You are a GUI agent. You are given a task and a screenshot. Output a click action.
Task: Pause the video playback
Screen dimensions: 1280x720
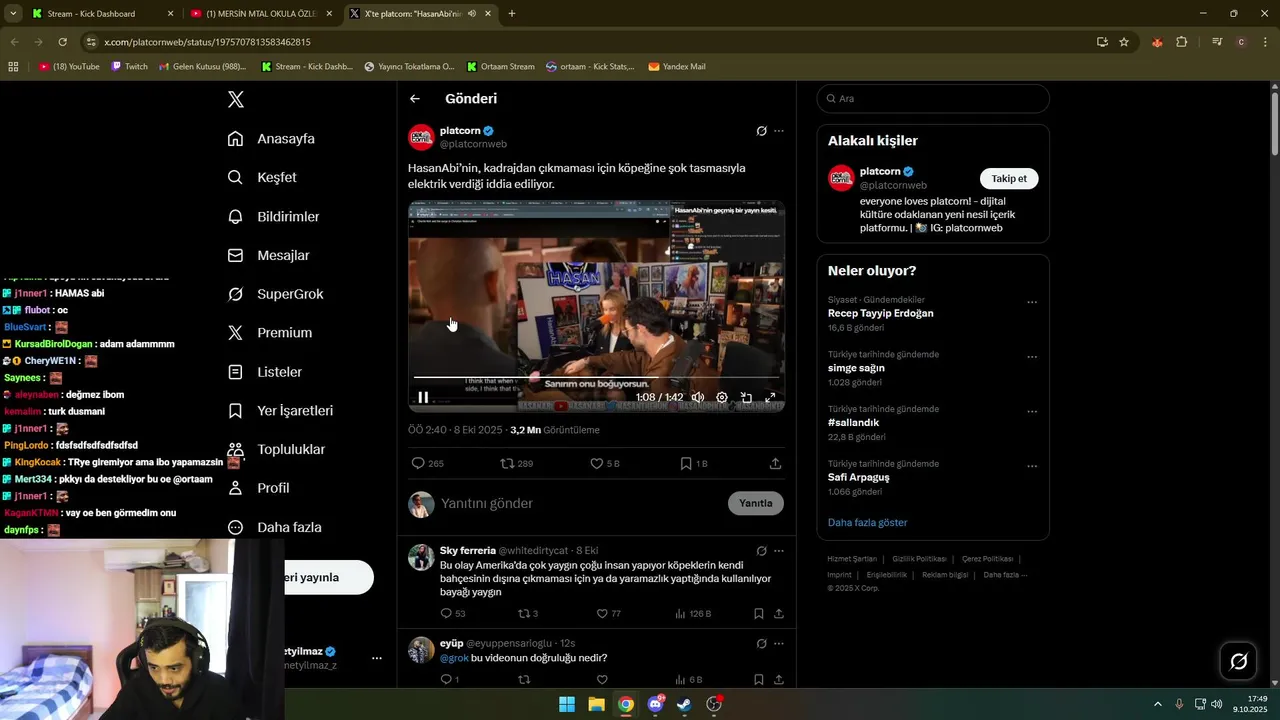423,397
